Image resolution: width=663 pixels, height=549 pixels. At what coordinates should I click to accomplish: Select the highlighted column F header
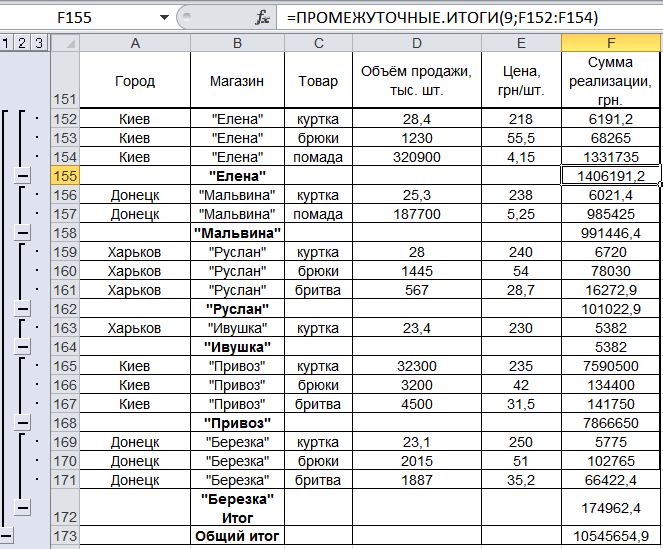(x=611, y=43)
